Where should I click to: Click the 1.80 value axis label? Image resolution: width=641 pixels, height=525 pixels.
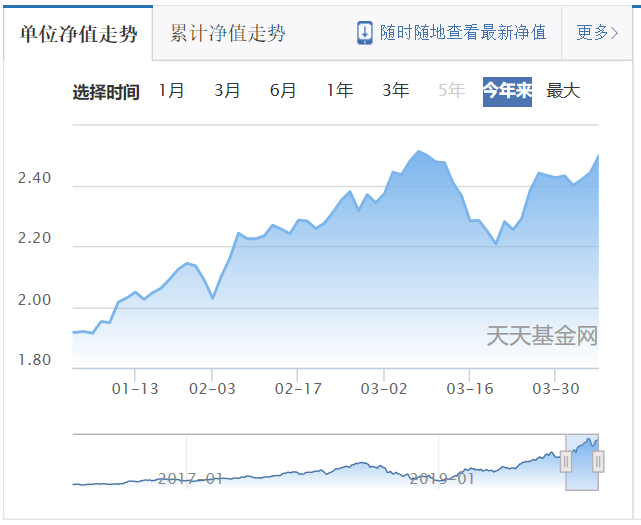pos(34,360)
